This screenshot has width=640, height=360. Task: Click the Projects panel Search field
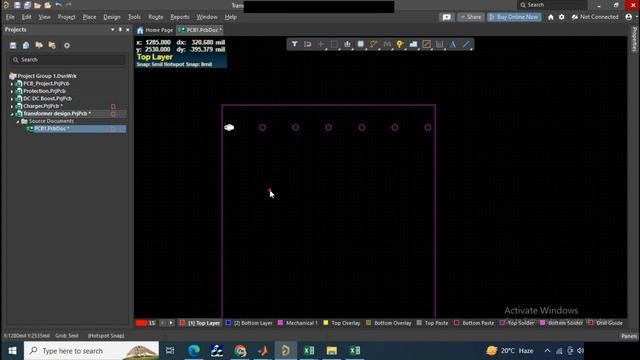(x=68, y=60)
